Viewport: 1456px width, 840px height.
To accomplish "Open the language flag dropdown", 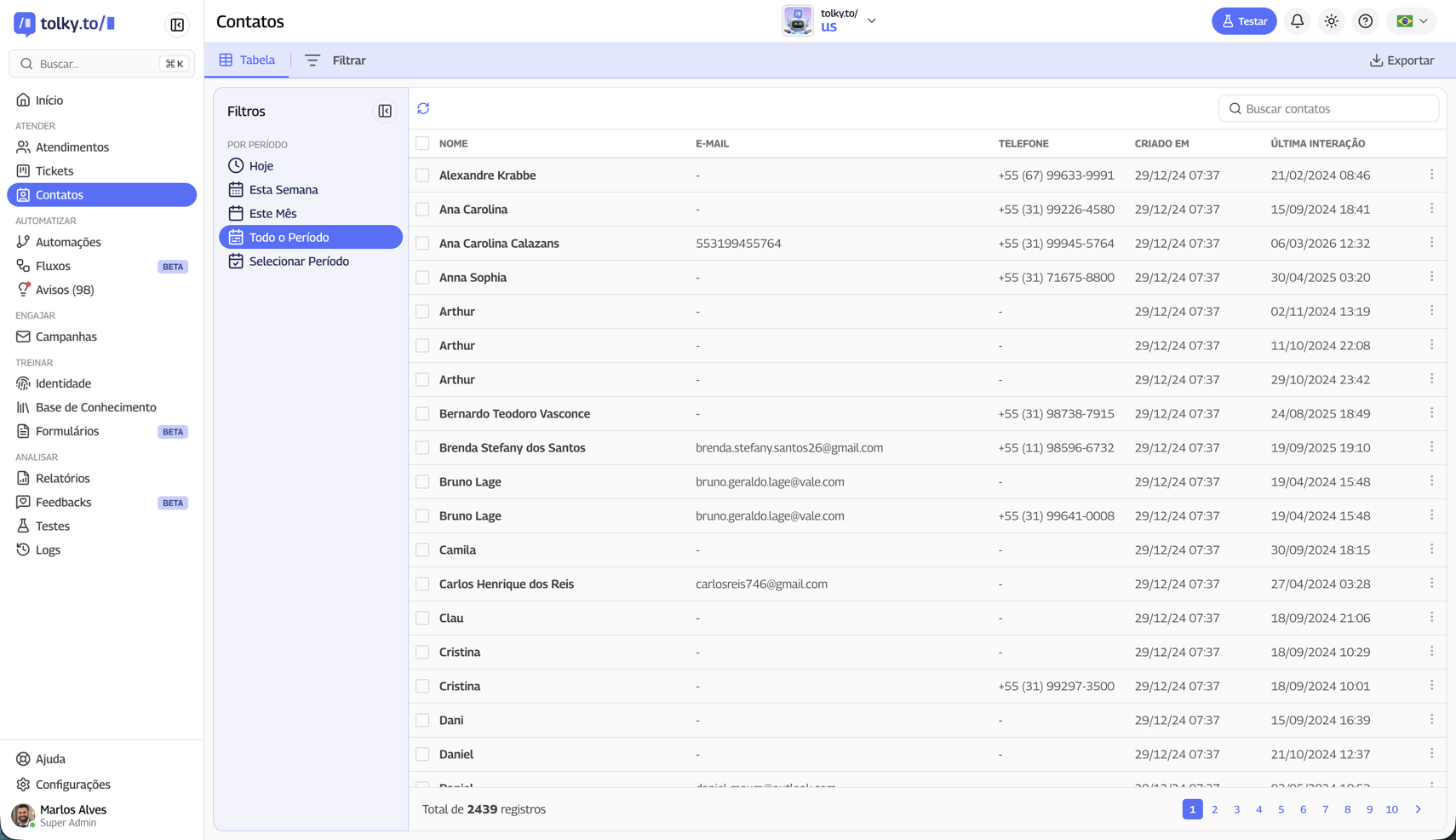I will coord(1412,21).
